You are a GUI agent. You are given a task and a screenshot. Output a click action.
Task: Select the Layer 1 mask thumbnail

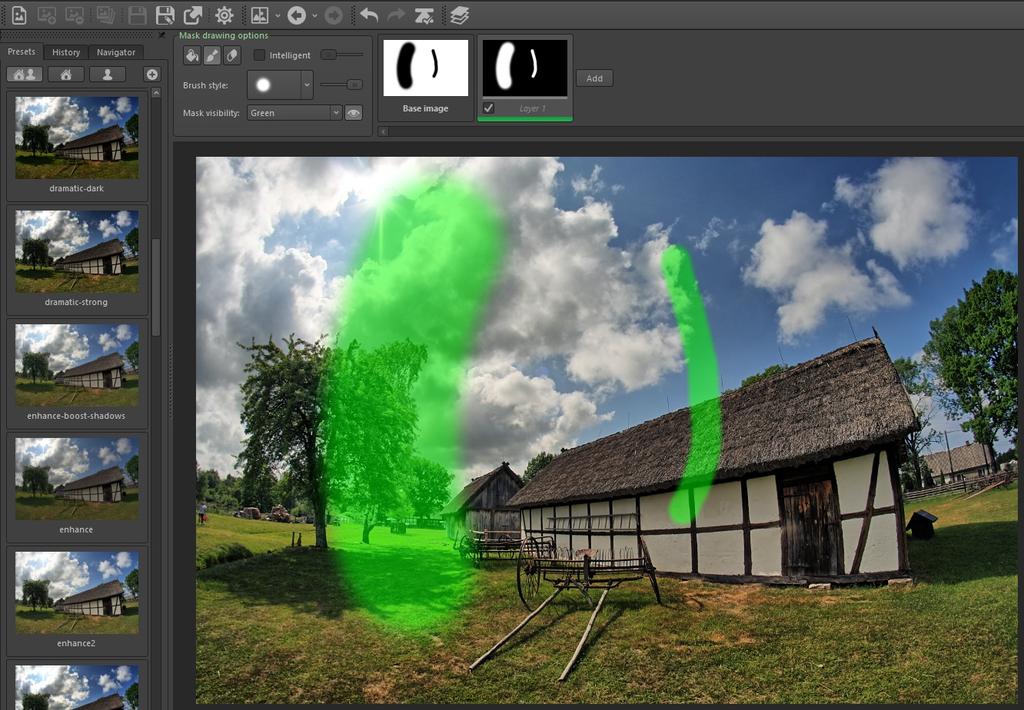[x=525, y=68]
